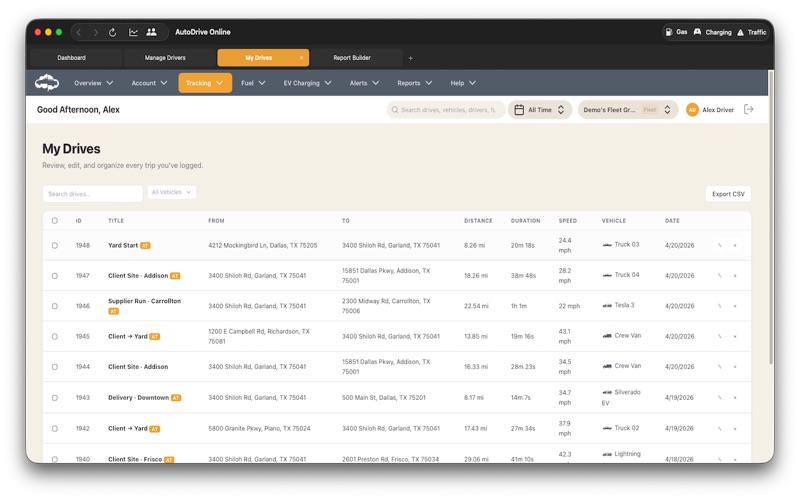Open the chart analytics icon in title bar
This screenshot has width=800, height=500.
point(133,32)
